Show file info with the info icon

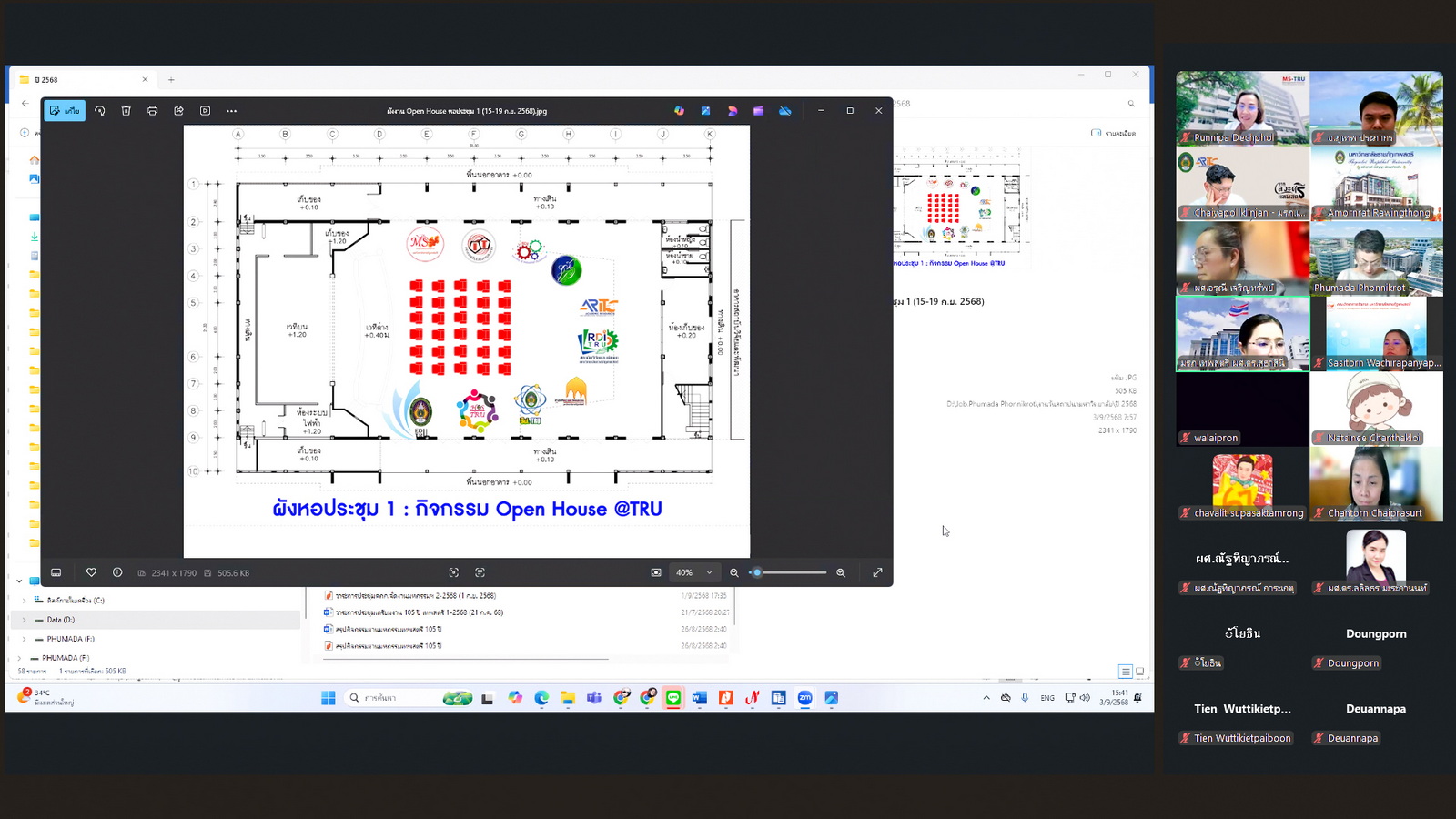(x=117, y=572)
